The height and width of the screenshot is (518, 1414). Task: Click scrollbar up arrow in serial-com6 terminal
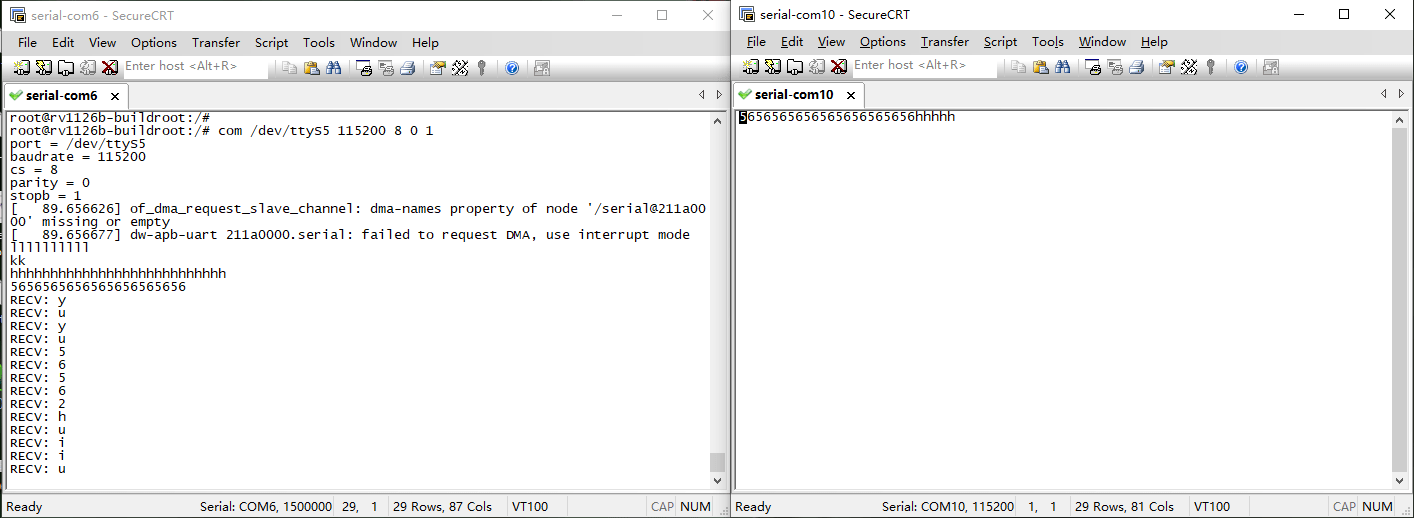point(717,120)
